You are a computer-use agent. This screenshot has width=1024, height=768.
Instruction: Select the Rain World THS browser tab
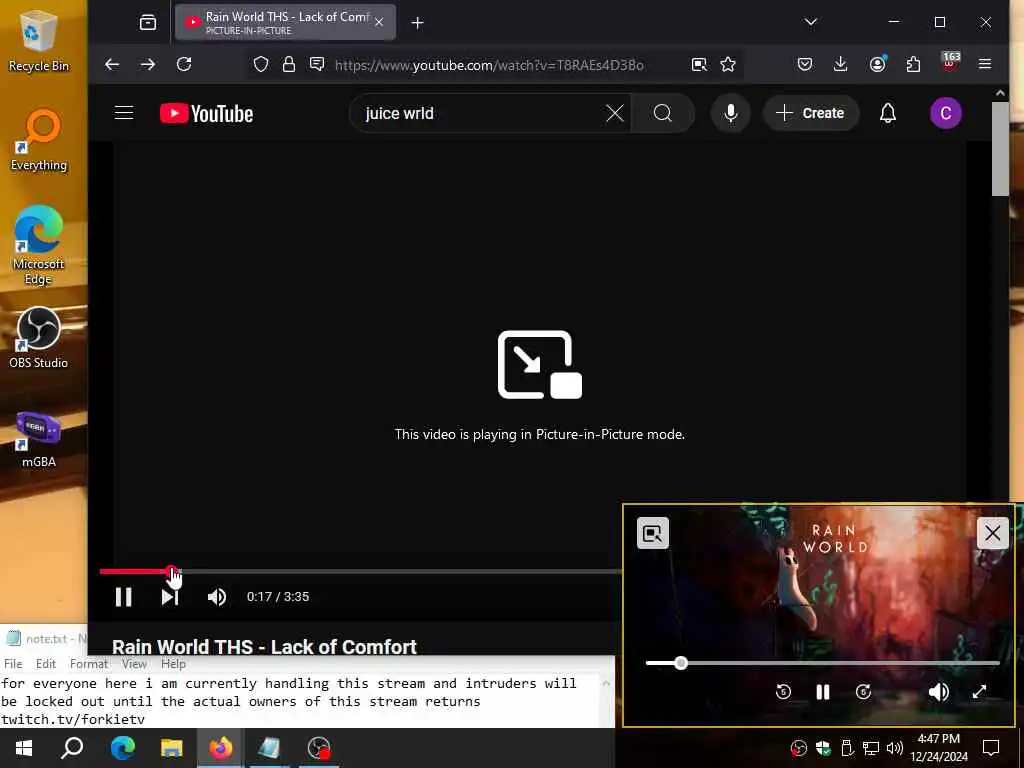point(285,23)
